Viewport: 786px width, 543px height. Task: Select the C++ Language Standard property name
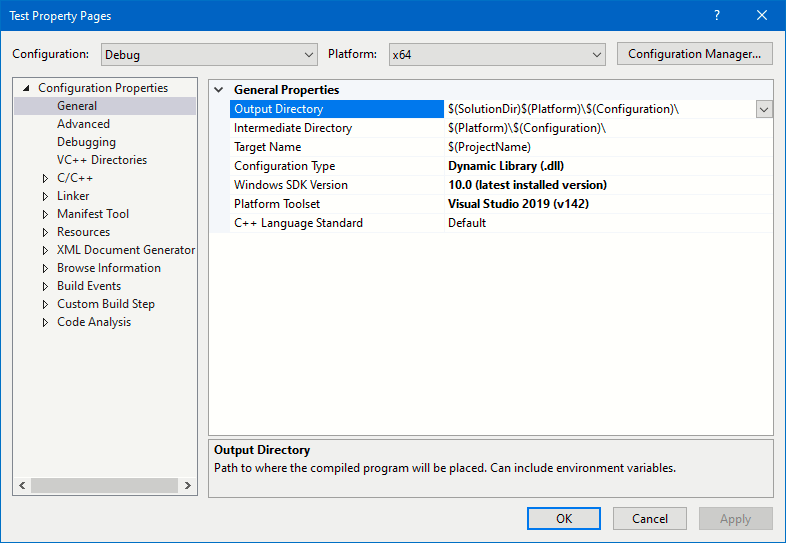[298, 224]
